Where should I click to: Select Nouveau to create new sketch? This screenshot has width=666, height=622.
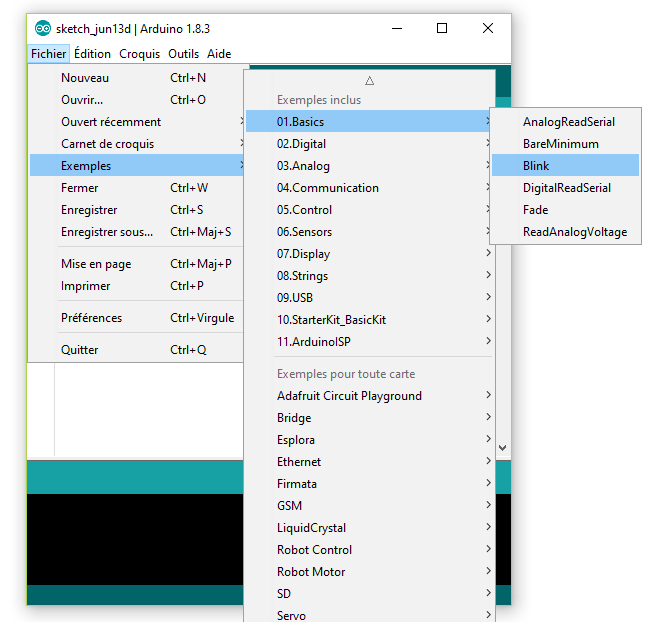pyautogui.click(x=137, y=78)
